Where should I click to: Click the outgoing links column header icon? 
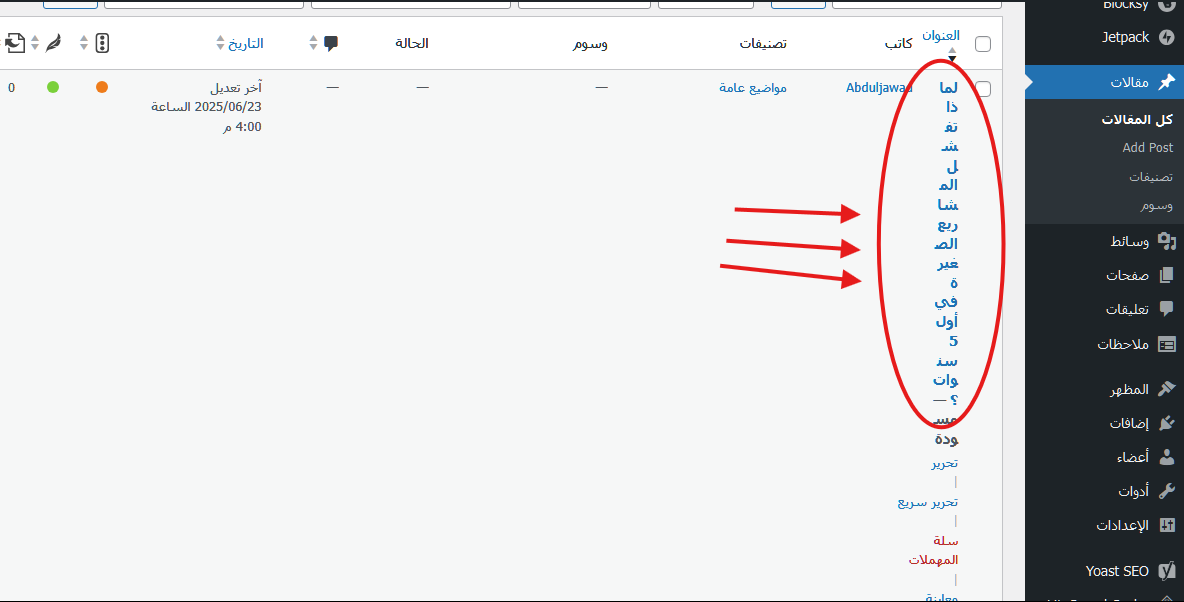click(15, 43)
